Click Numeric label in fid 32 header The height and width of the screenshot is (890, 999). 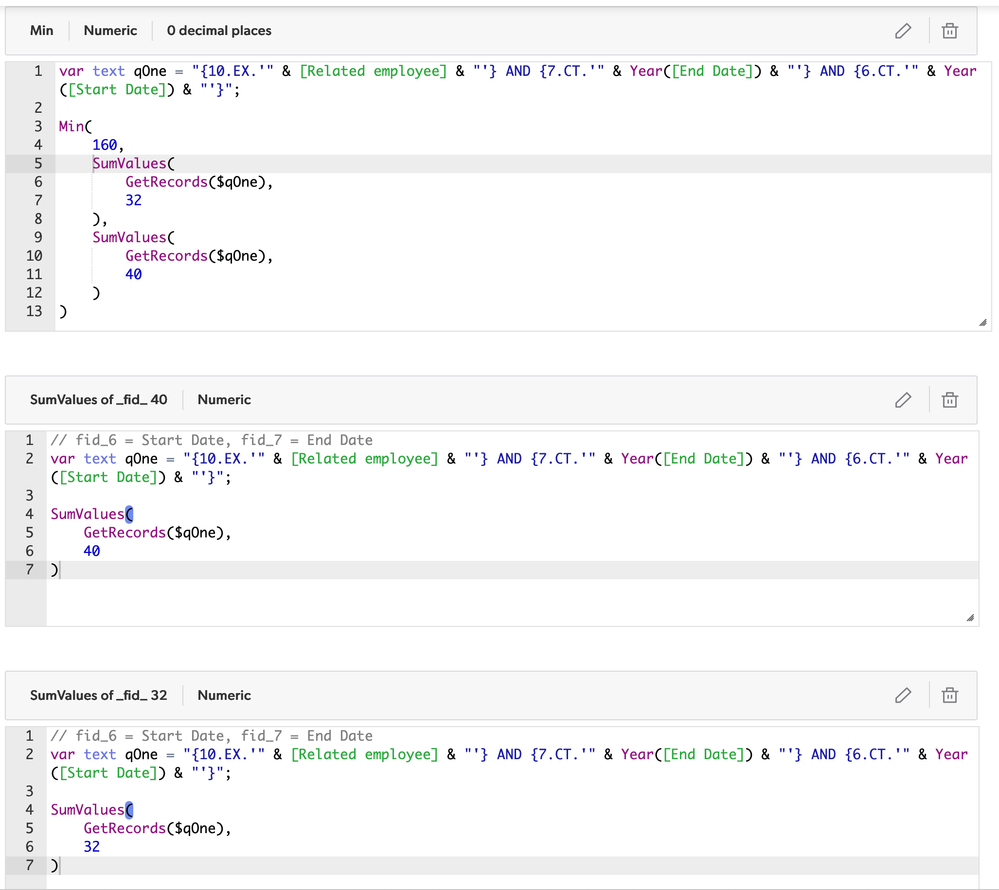click(x=224, y=695)
